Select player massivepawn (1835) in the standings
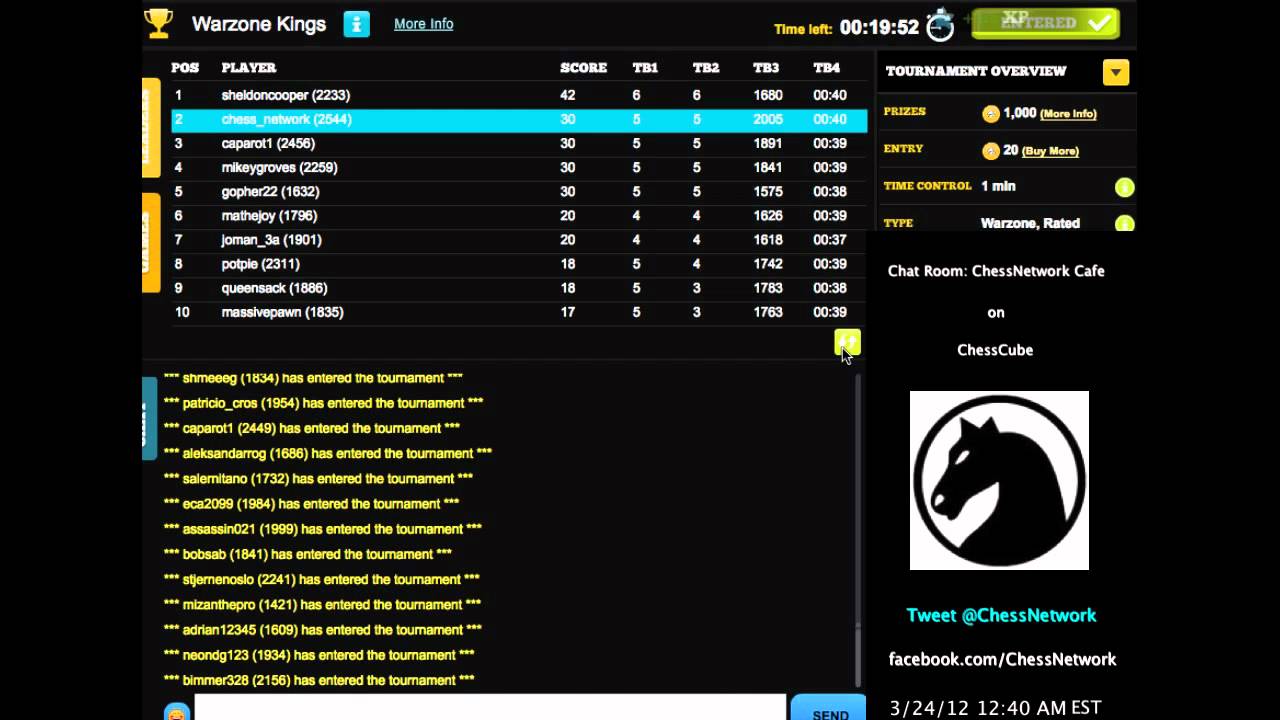The height and width of the screenshot is (720, 1280). (x=519, y=312)
